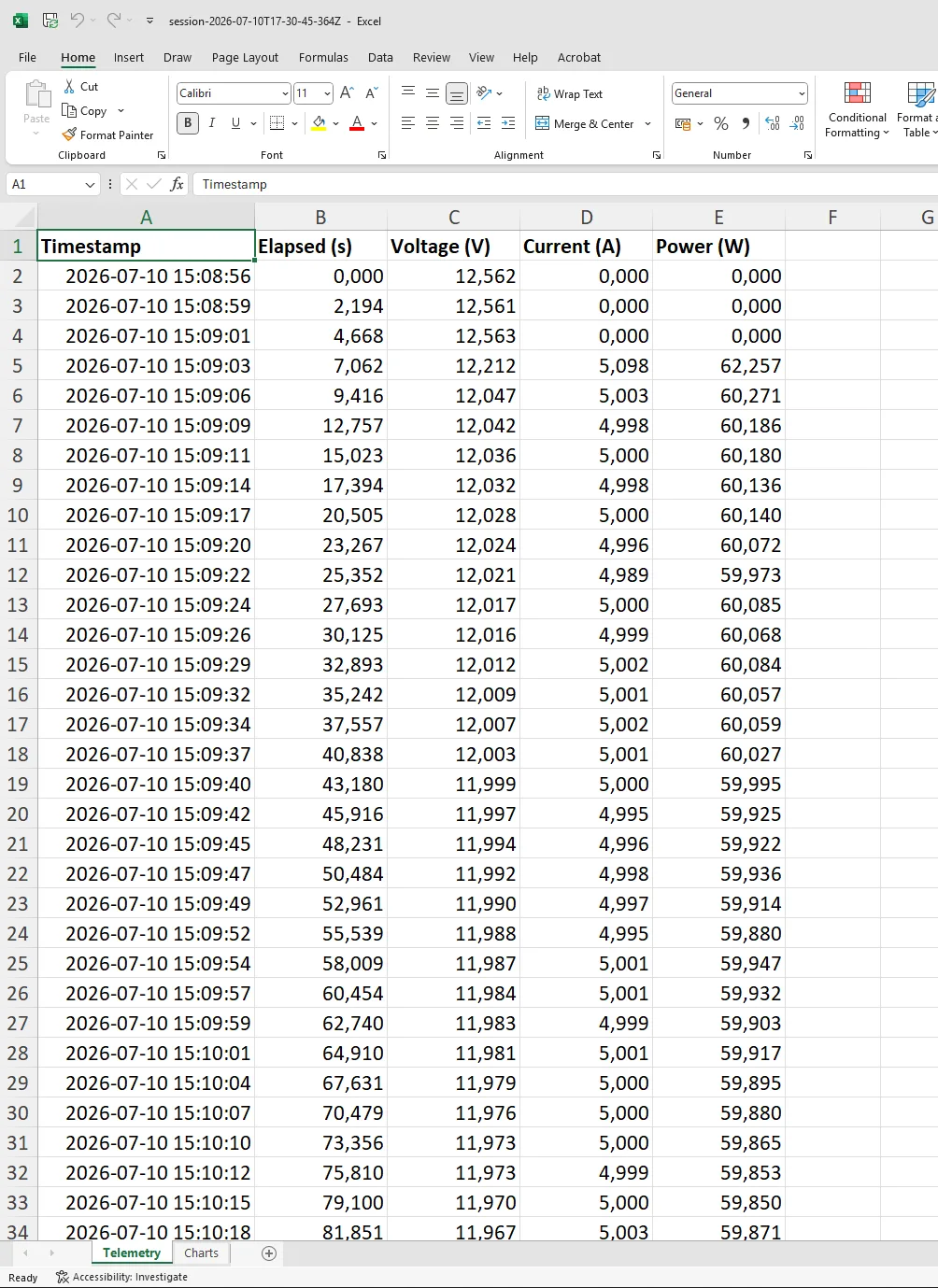
Task: Apply yellow fill color bucket
Action: click(x=319, y=122)
